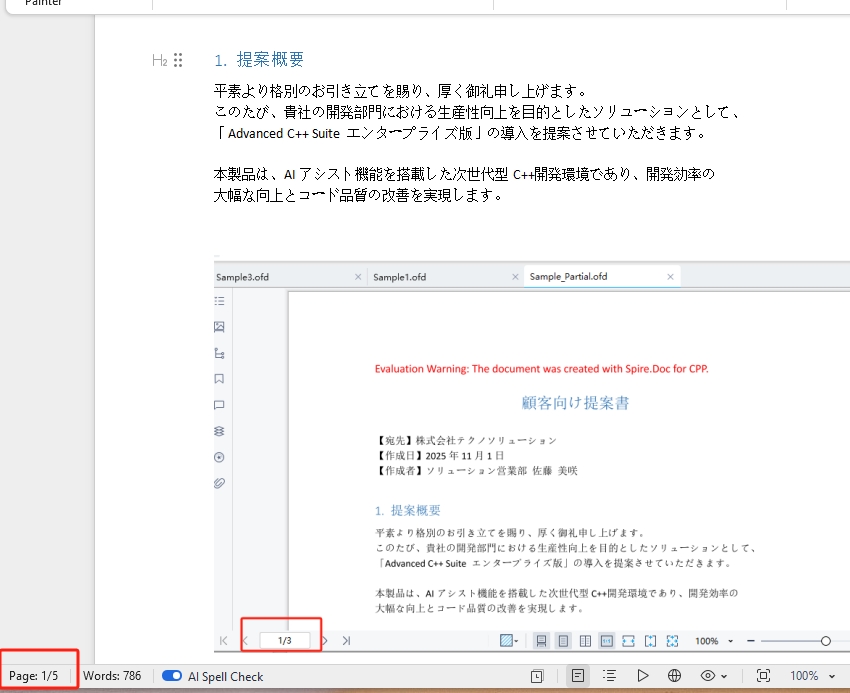This screenshot has width=850, height=693.
Task: Start read mode with the play icon
Action: click(x=643, y=676)
